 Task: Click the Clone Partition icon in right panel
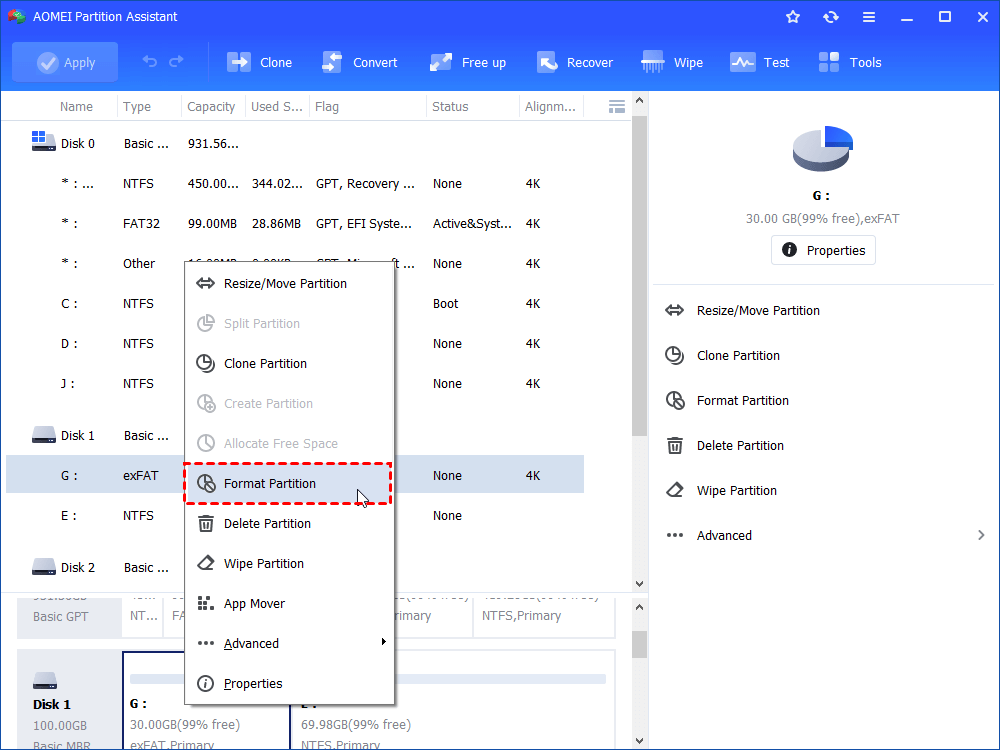675,355
